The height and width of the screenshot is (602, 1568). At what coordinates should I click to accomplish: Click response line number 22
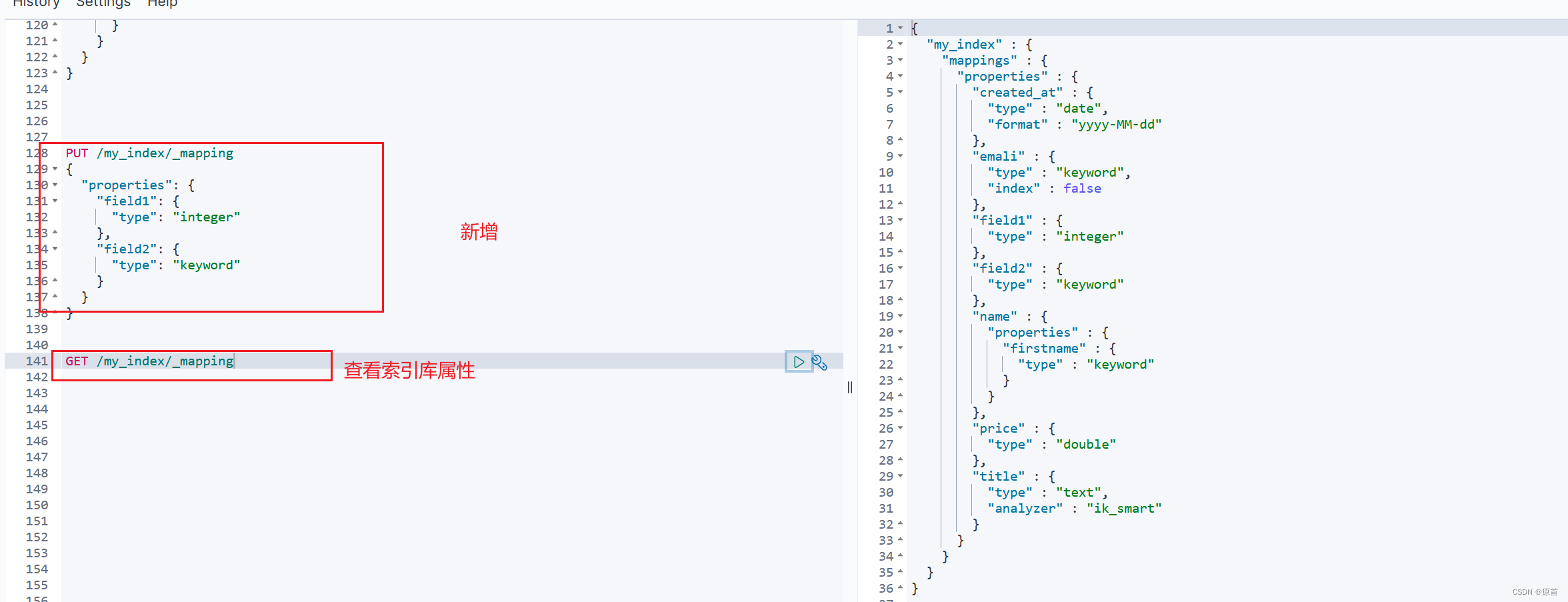point(886,365)
